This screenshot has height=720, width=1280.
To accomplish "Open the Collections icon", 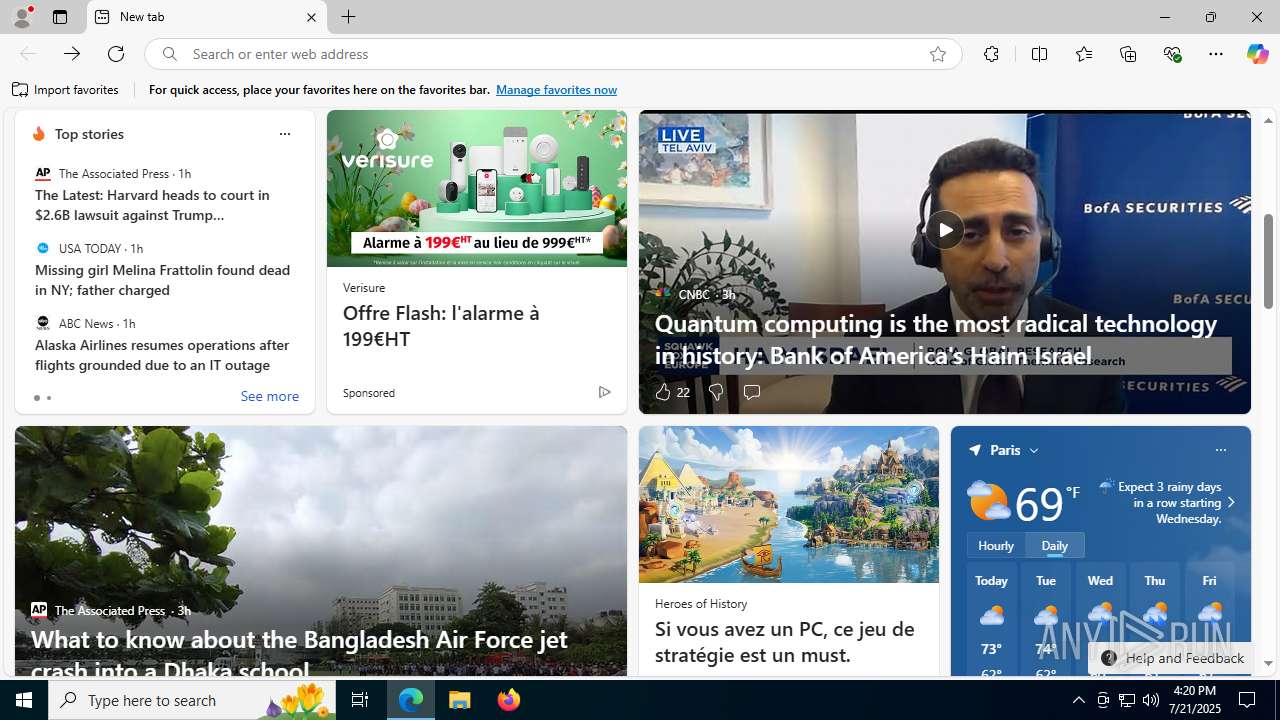I will [x=1128, y=54].
